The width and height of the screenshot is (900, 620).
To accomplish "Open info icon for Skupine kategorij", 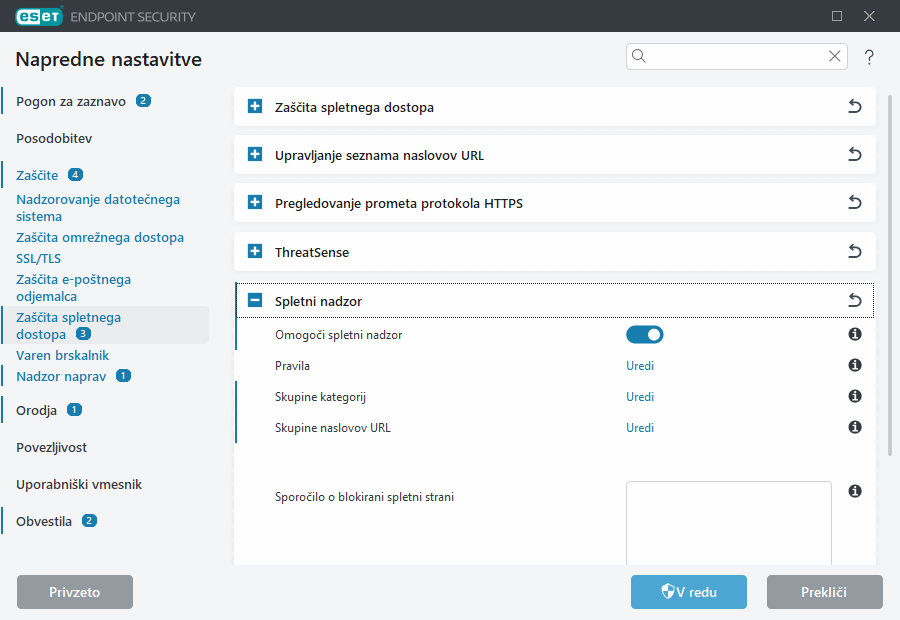I will click(x=855, y=397).
